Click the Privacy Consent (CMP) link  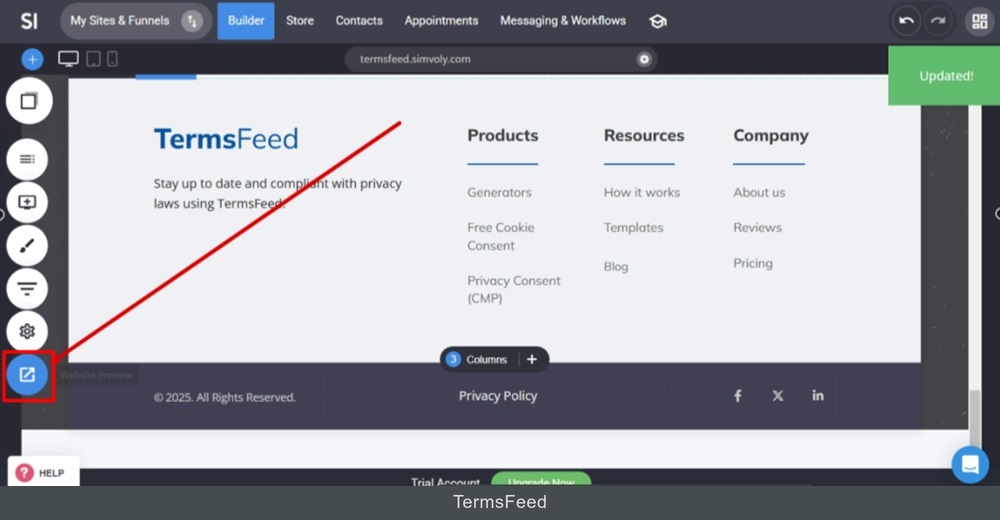[513, 289]
